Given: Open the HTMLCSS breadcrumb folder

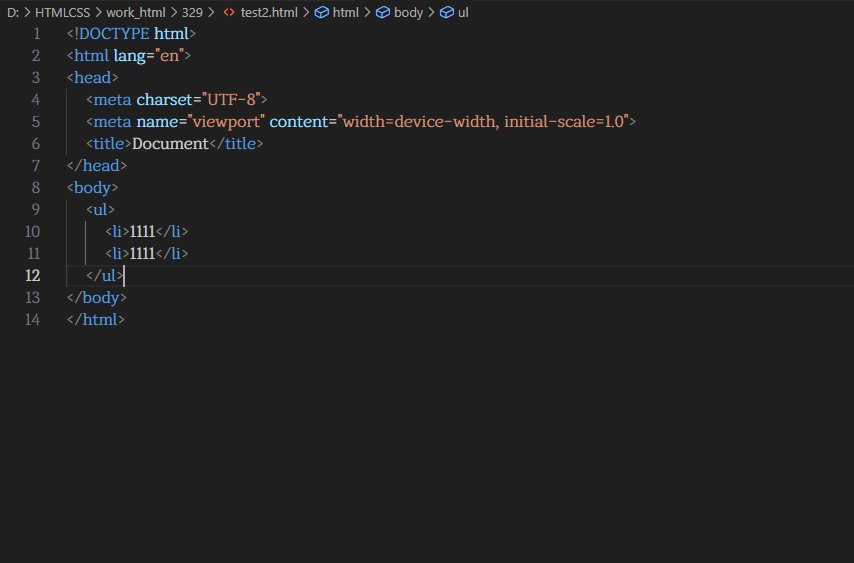Looking at the screenshot, I should [x=62, y=13].
